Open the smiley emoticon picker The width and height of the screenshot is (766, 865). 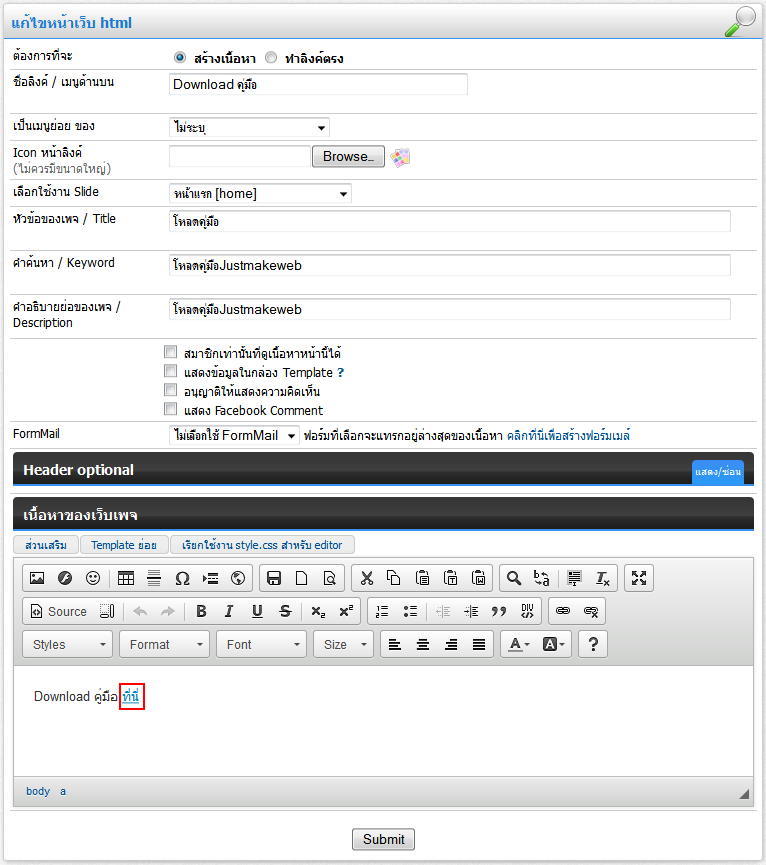tap(93, 578)
